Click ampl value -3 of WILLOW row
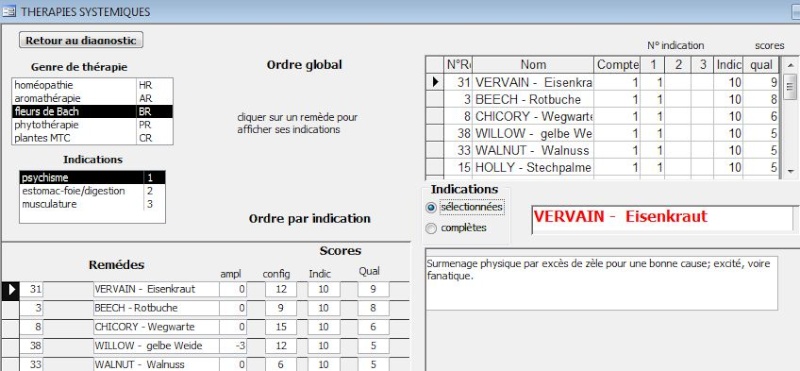 point(233,346)
